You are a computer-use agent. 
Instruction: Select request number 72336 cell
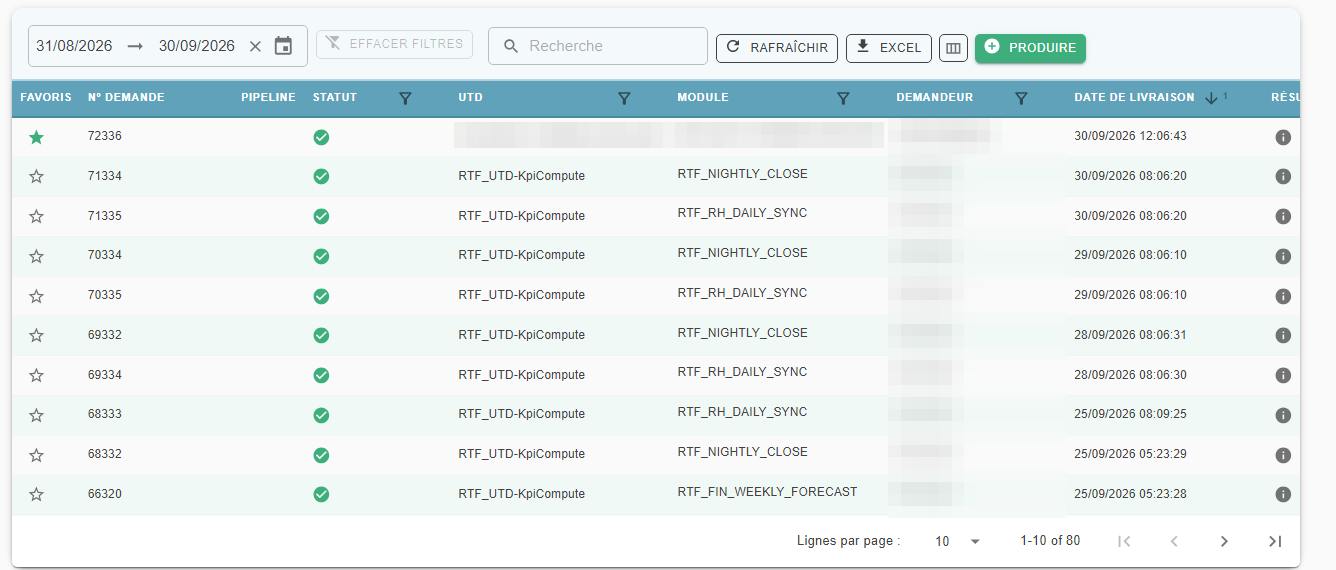[x=105, y=136]
